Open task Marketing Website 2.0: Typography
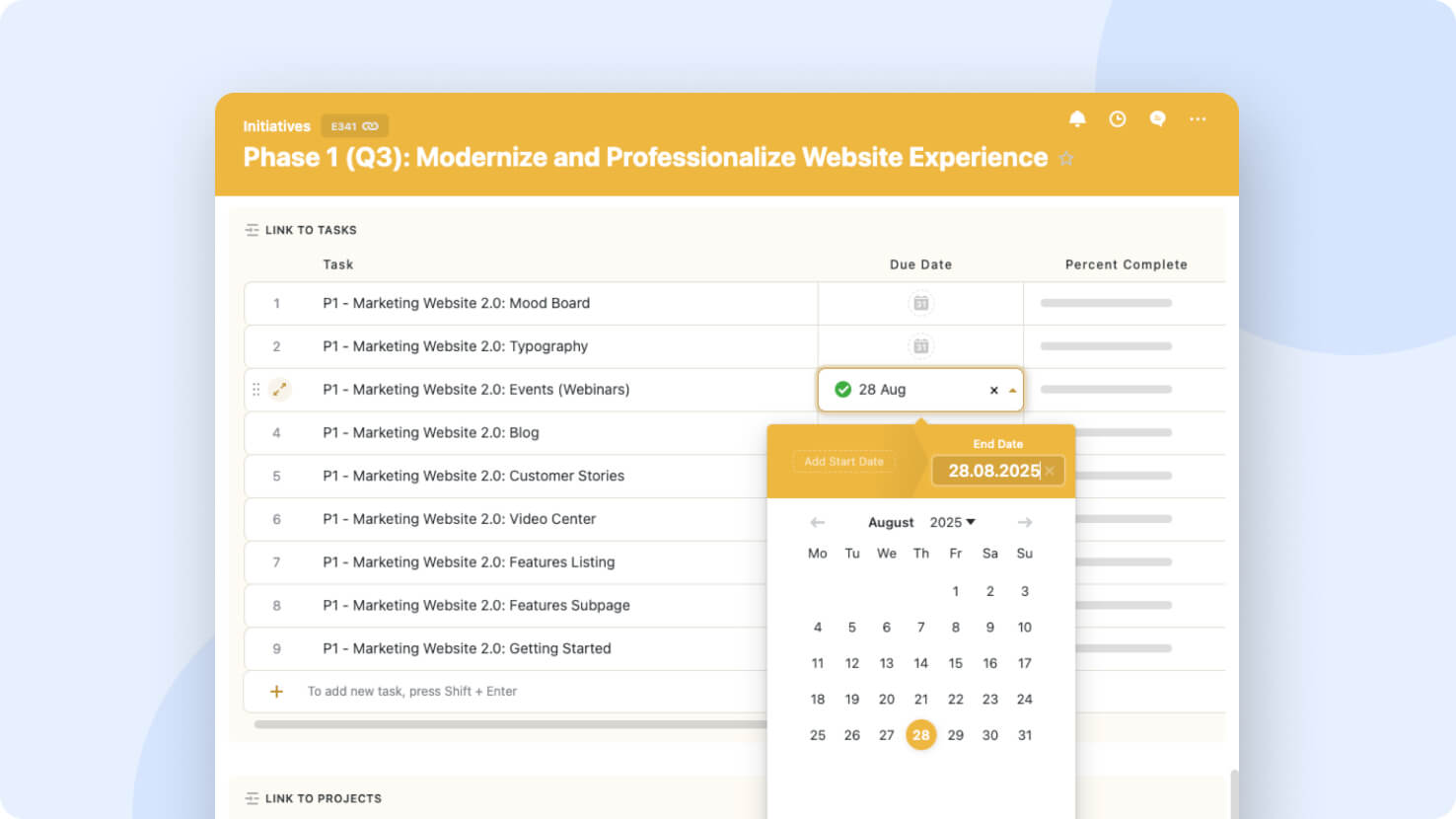The height and width of the screenshot is (819, 1456). point(455,346)
